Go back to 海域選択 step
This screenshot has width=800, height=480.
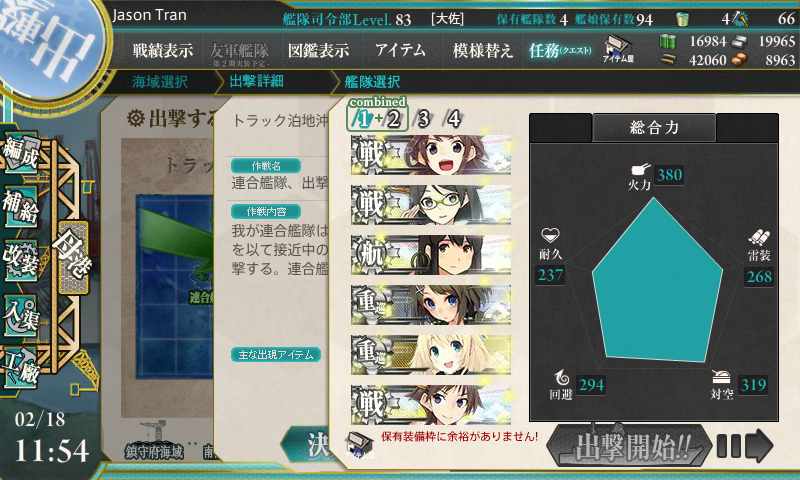point(160,82)
